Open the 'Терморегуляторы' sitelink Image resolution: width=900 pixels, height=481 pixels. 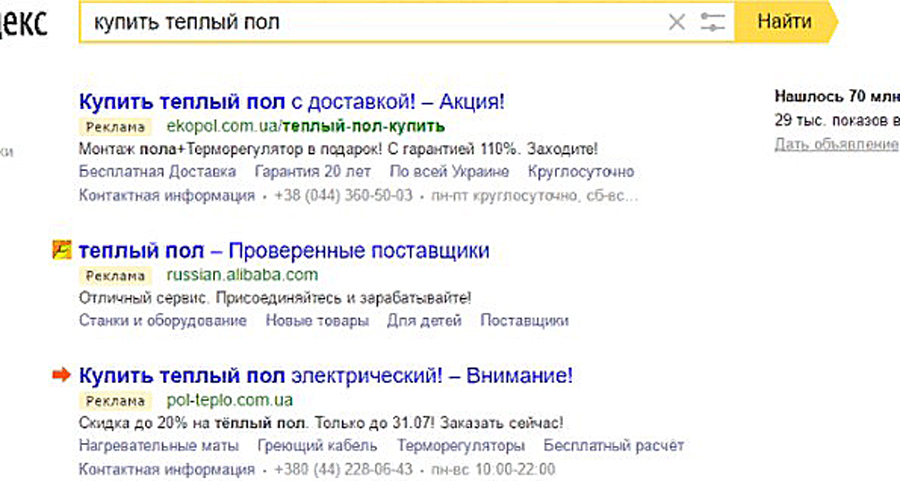click(460, 446)
